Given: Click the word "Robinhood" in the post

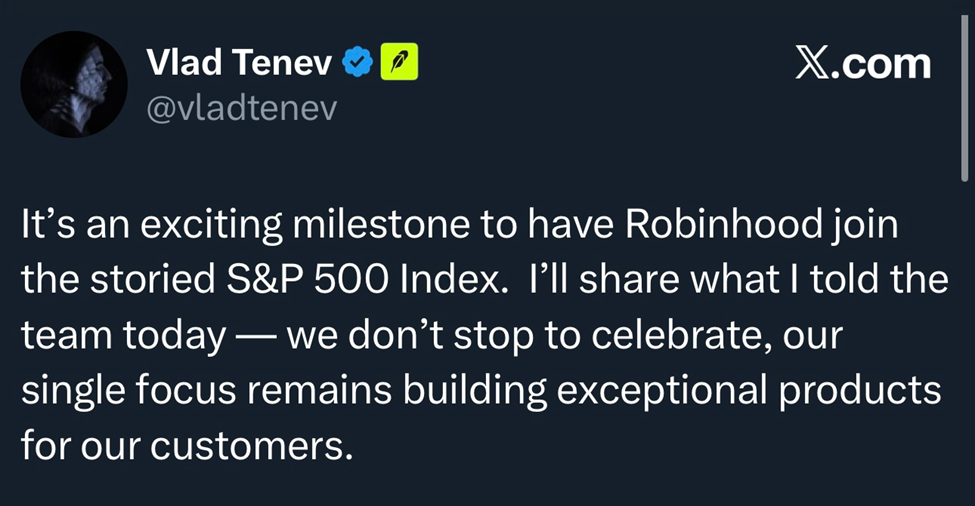Looking at the screenshot, I should pyautogui.click(x=724, y=224).
